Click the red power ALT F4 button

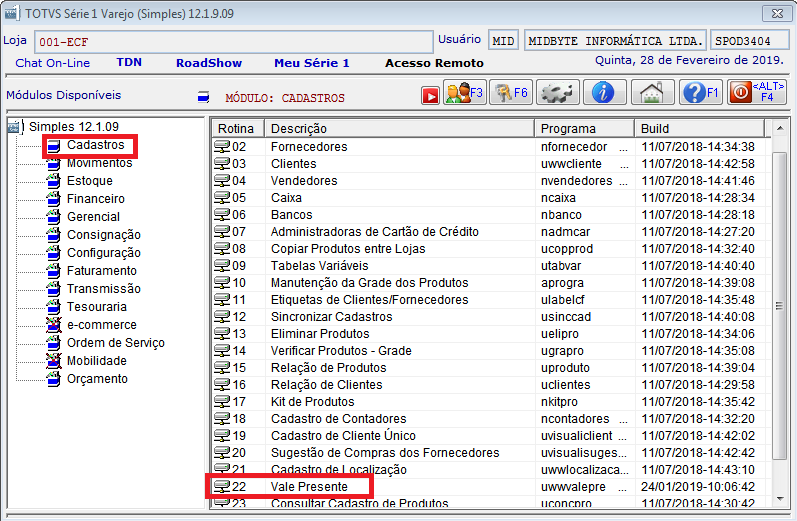[757, 93]
